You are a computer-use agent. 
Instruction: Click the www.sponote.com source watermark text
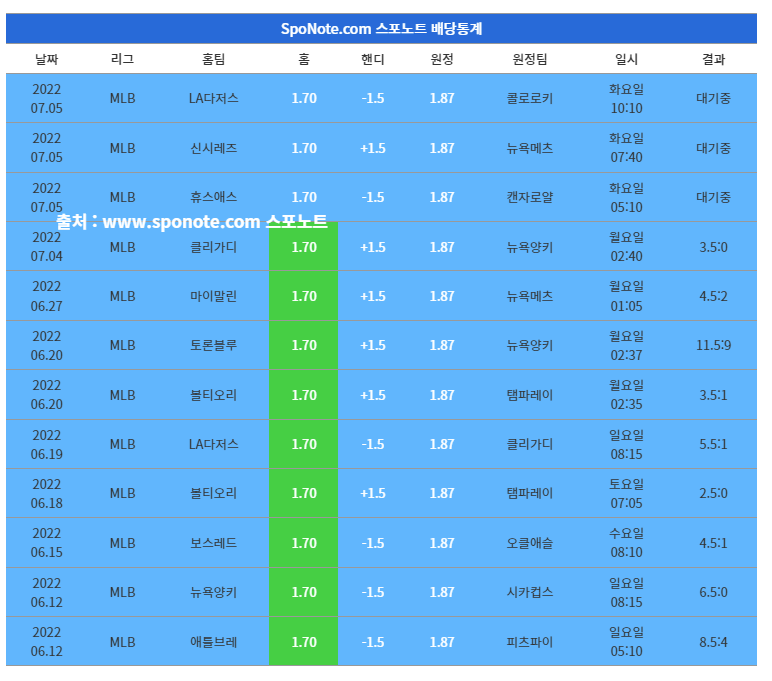click(x=192, y=221)
